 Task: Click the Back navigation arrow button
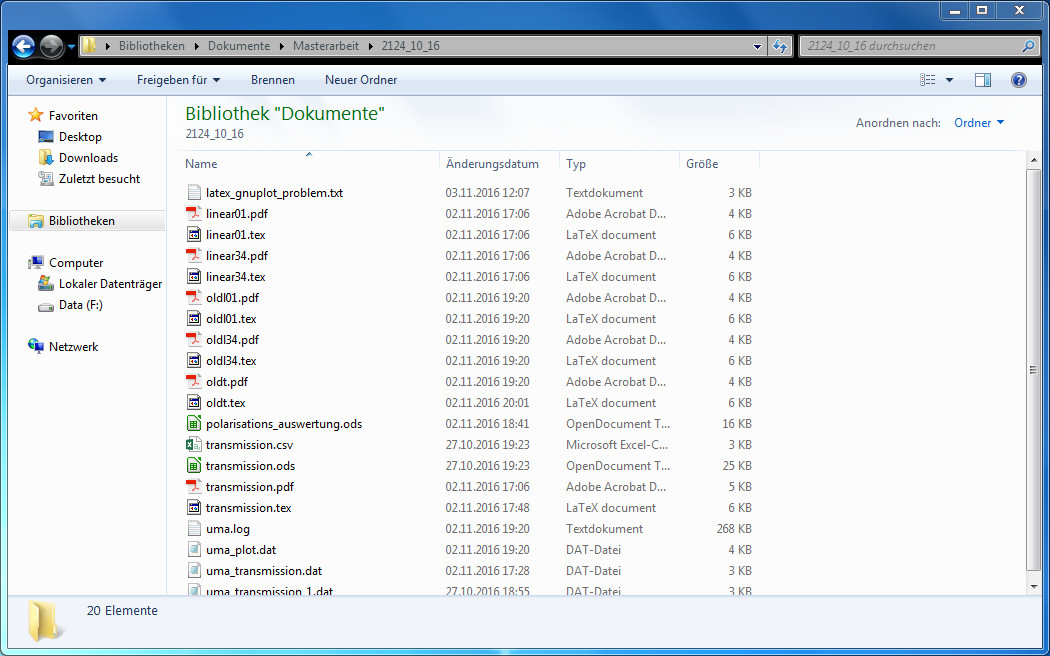tap(23, 46)
